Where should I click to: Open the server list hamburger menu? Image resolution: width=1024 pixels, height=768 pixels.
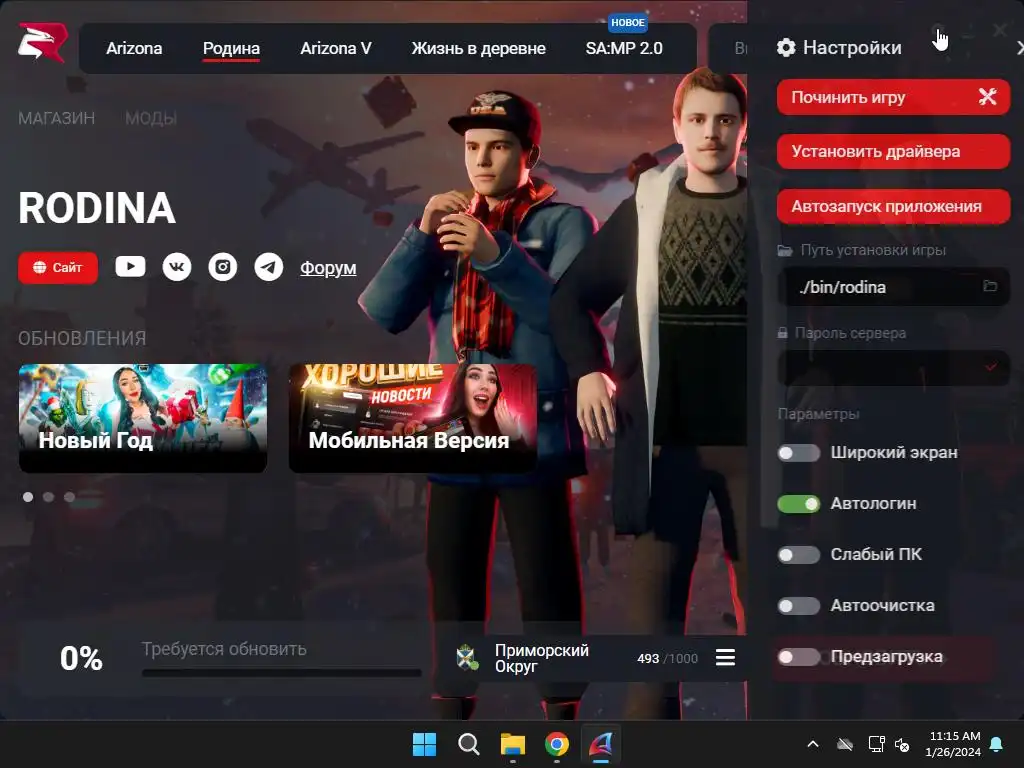tap(726, 657)
